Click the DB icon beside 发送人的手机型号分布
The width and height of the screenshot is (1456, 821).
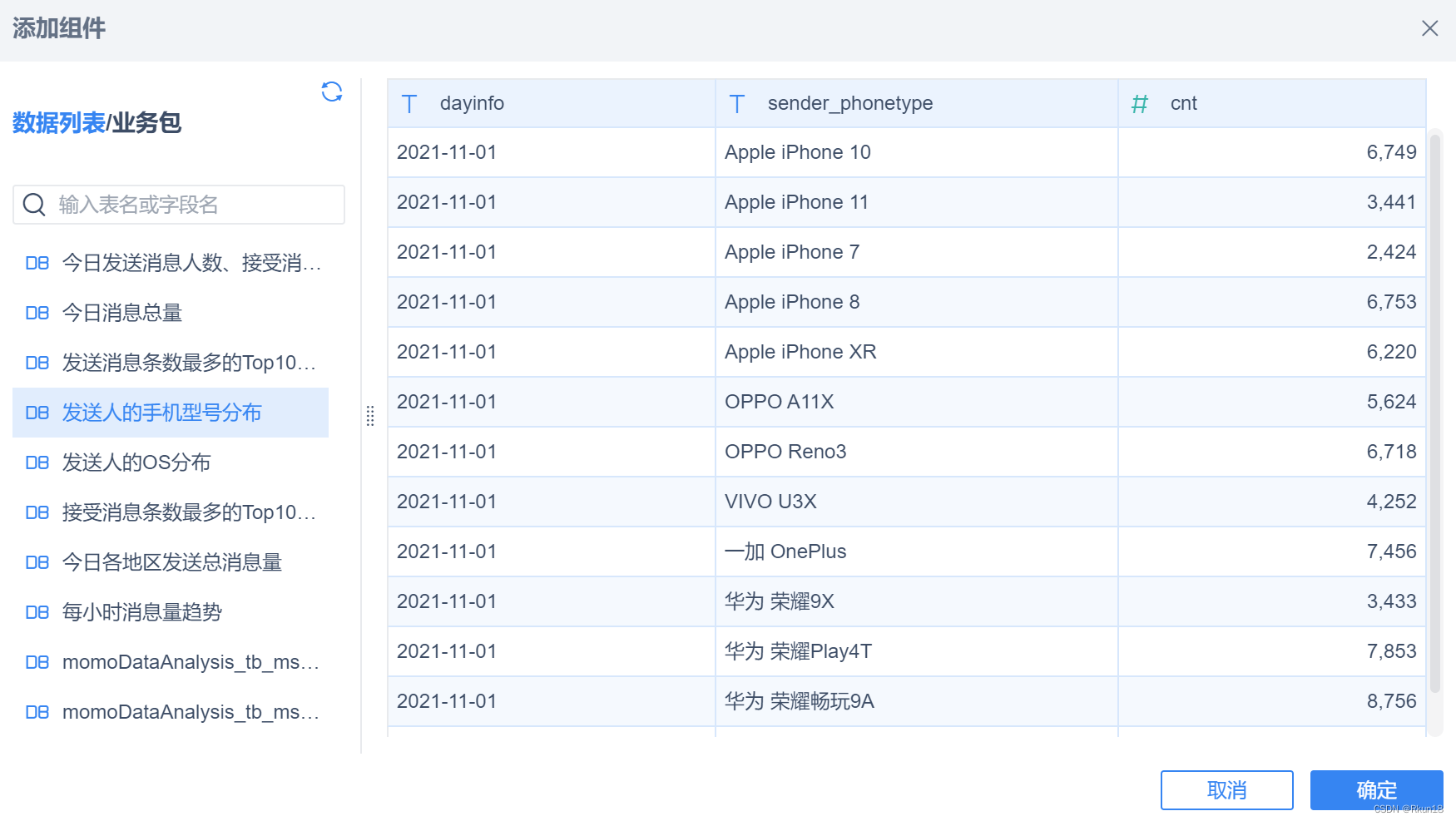(37, 413)
